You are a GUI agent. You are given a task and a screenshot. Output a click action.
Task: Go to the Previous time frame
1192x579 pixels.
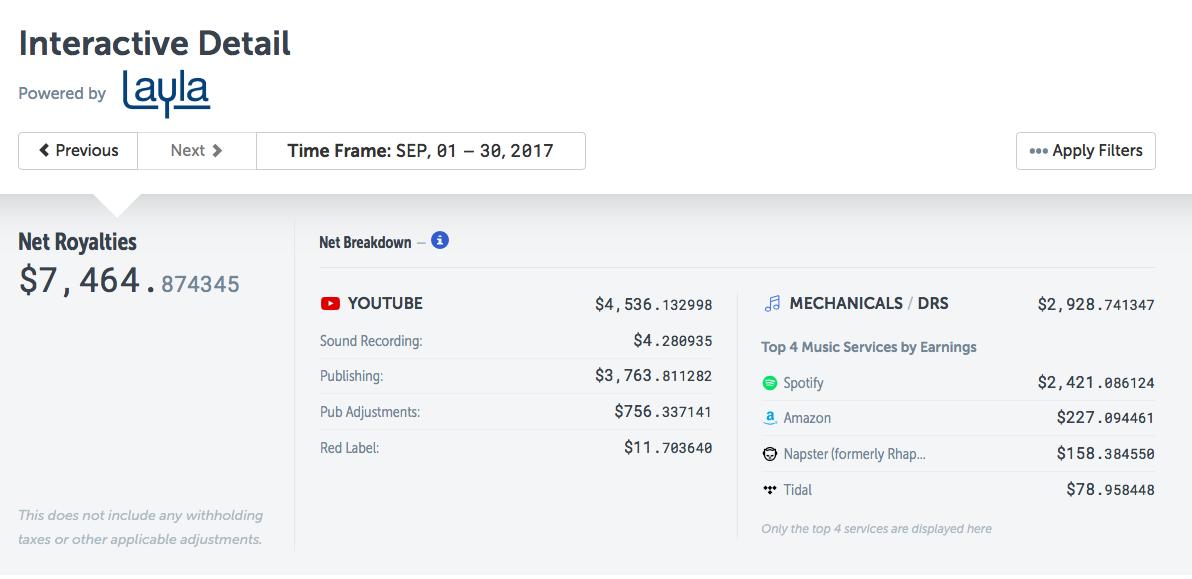pyautogui.click(x=78, y=150)
